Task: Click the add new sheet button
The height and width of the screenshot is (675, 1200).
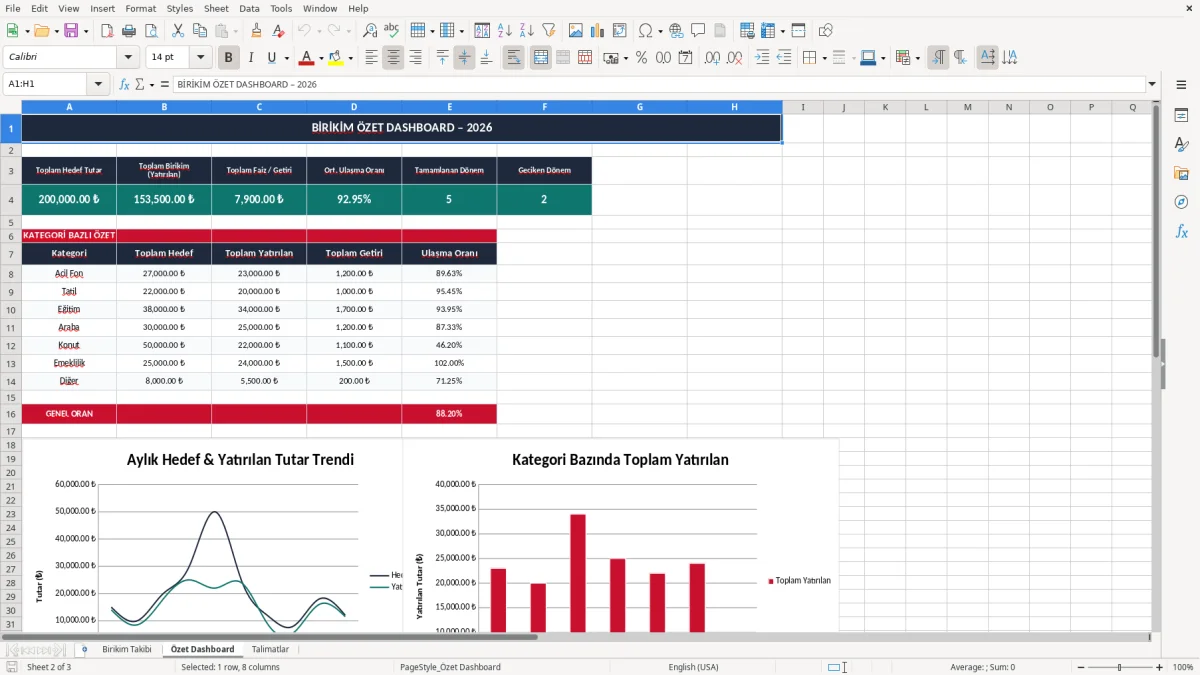Action: pos(84,649)
